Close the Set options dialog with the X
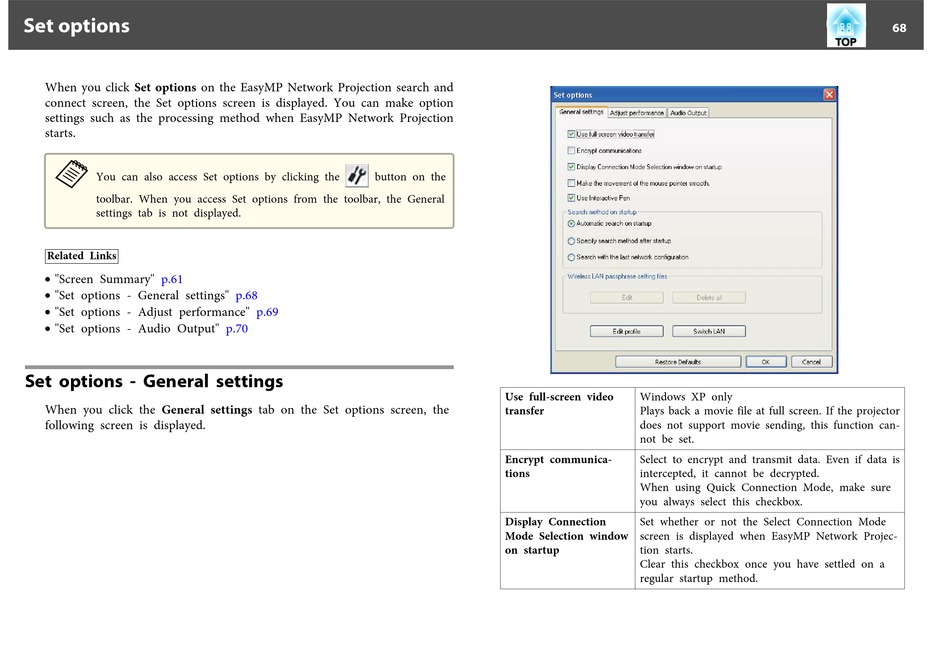950x660 pixels. (x=829, y=95)
